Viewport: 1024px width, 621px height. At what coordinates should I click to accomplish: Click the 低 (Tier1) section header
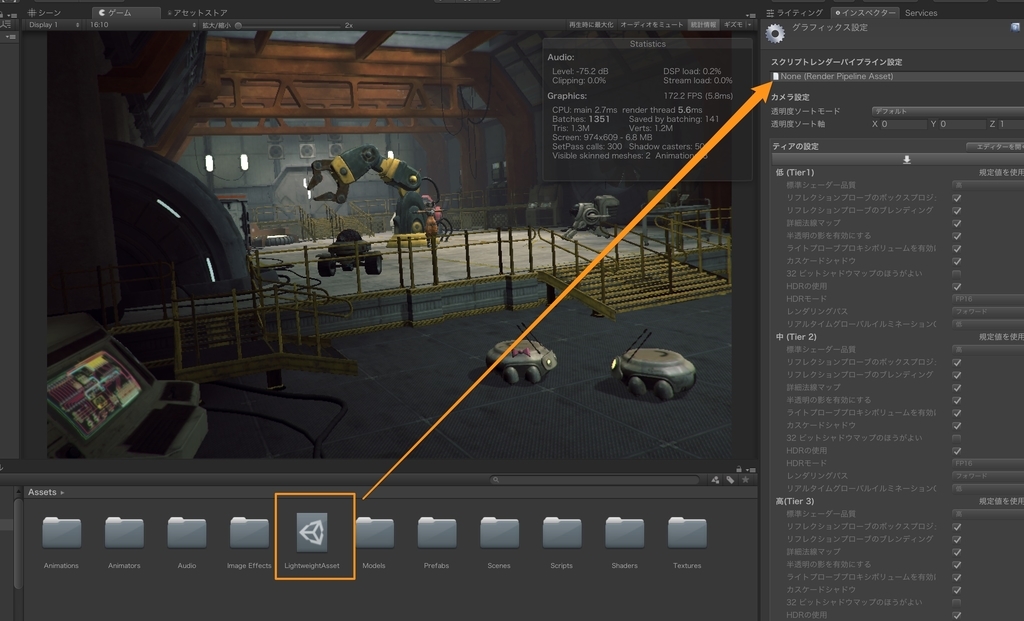795,172
